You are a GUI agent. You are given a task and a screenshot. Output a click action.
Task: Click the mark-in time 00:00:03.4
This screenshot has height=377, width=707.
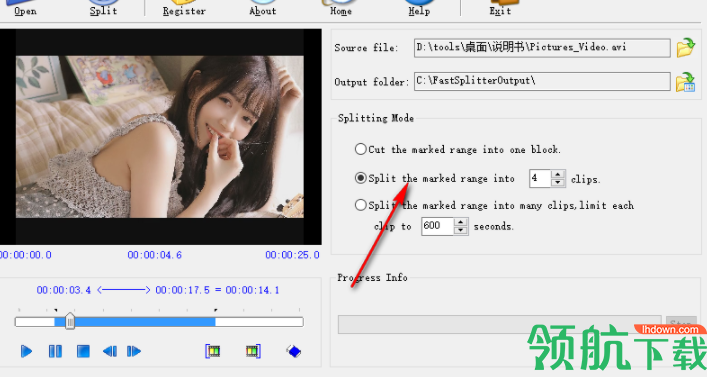point(64,290)
